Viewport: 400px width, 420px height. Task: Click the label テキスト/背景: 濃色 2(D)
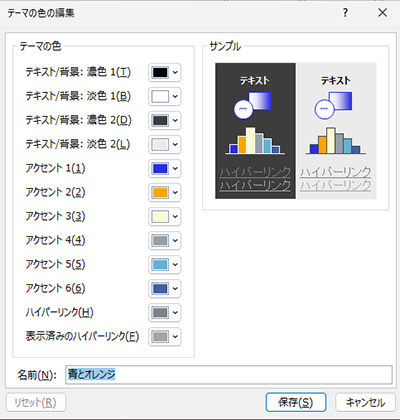point(78,120)
